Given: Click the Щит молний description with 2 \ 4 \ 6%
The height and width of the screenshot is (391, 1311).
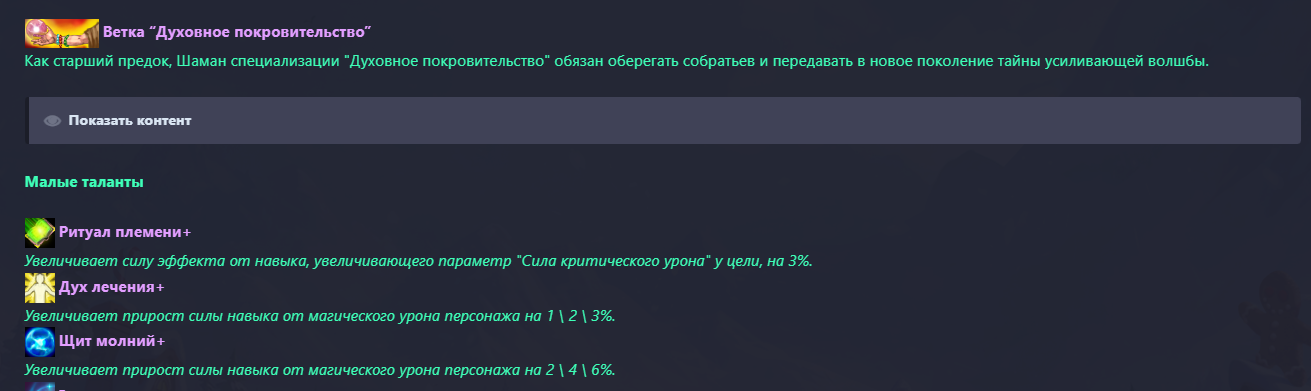Looking at the screenshot, I should tap(320, 371).
